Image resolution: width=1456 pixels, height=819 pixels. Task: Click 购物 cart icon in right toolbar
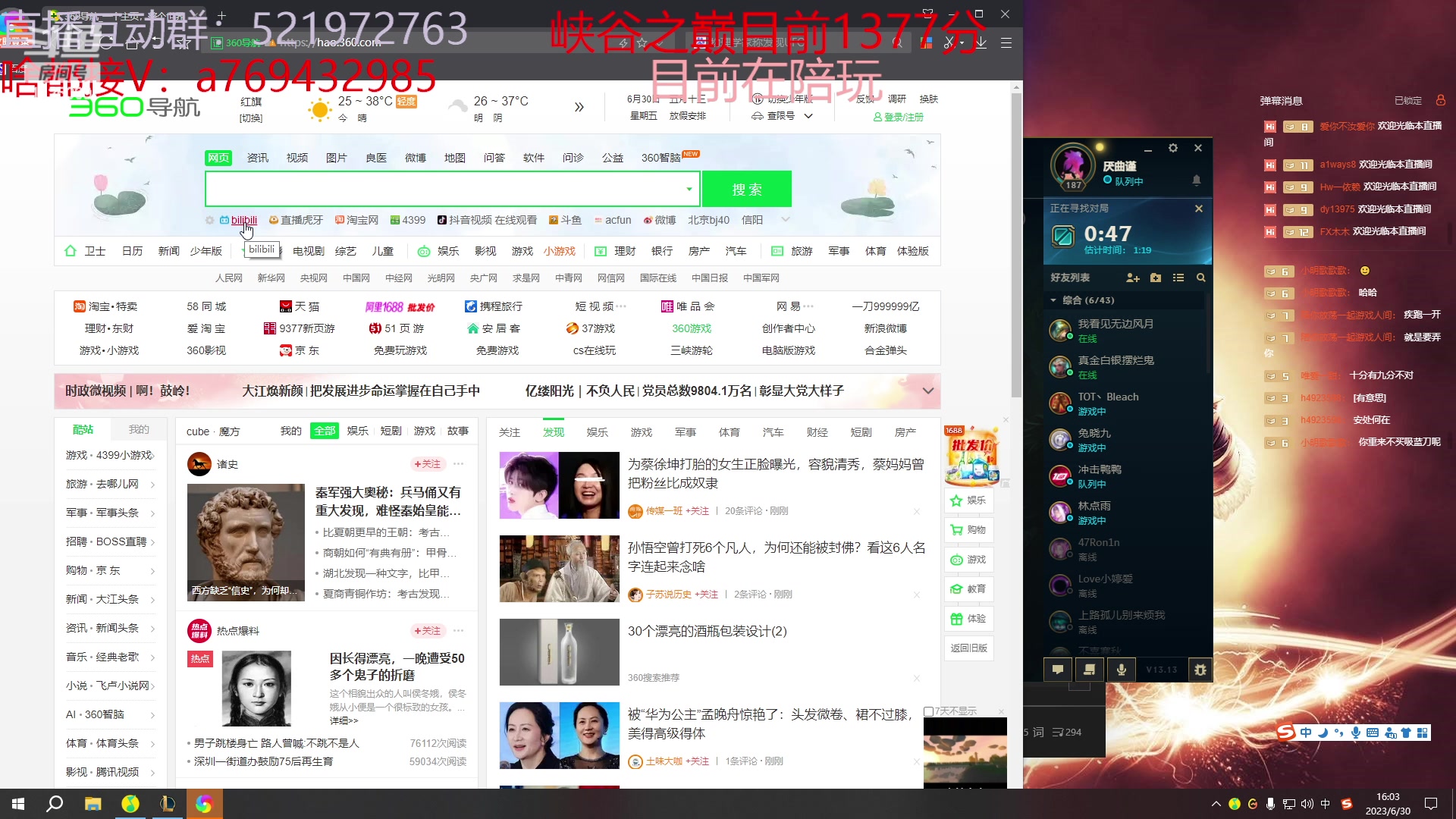(969, 530)
